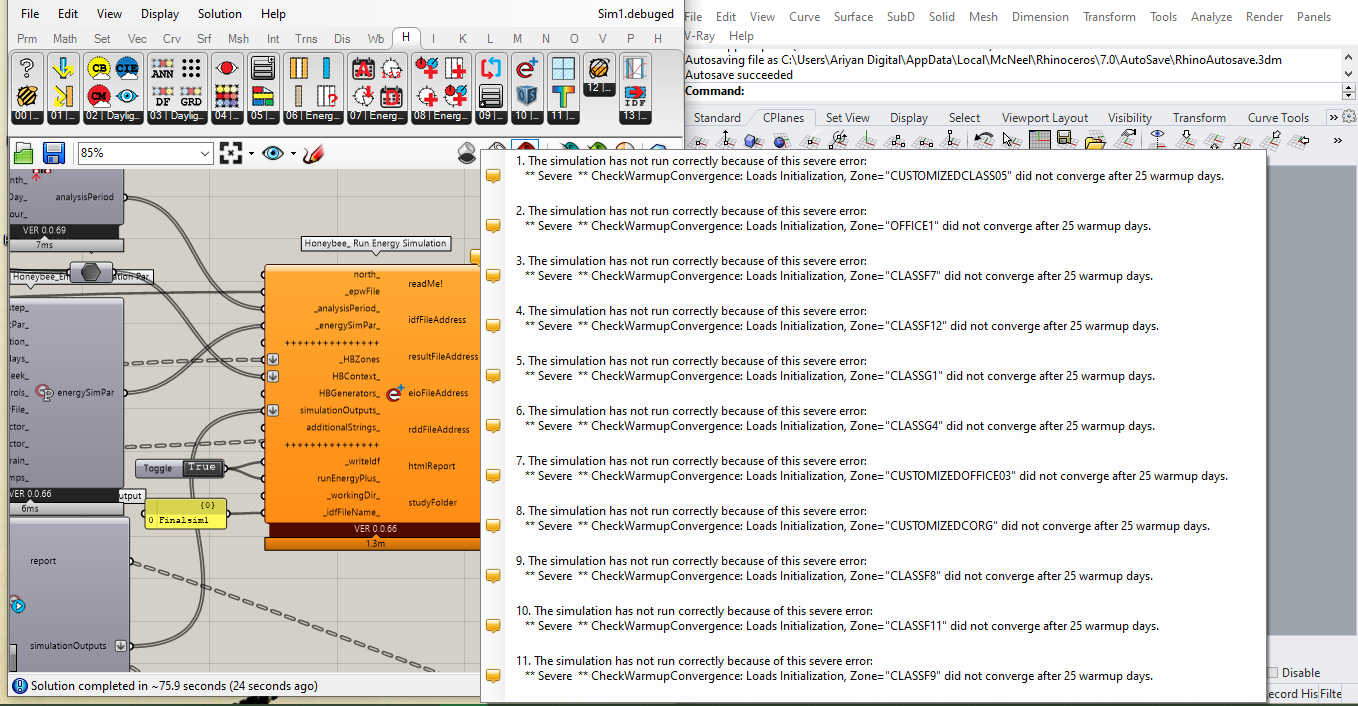The height and width of the screenshot is (706, 1358).
Task: Click the GRD grid-based analysis icon
Action: [191, 96]
